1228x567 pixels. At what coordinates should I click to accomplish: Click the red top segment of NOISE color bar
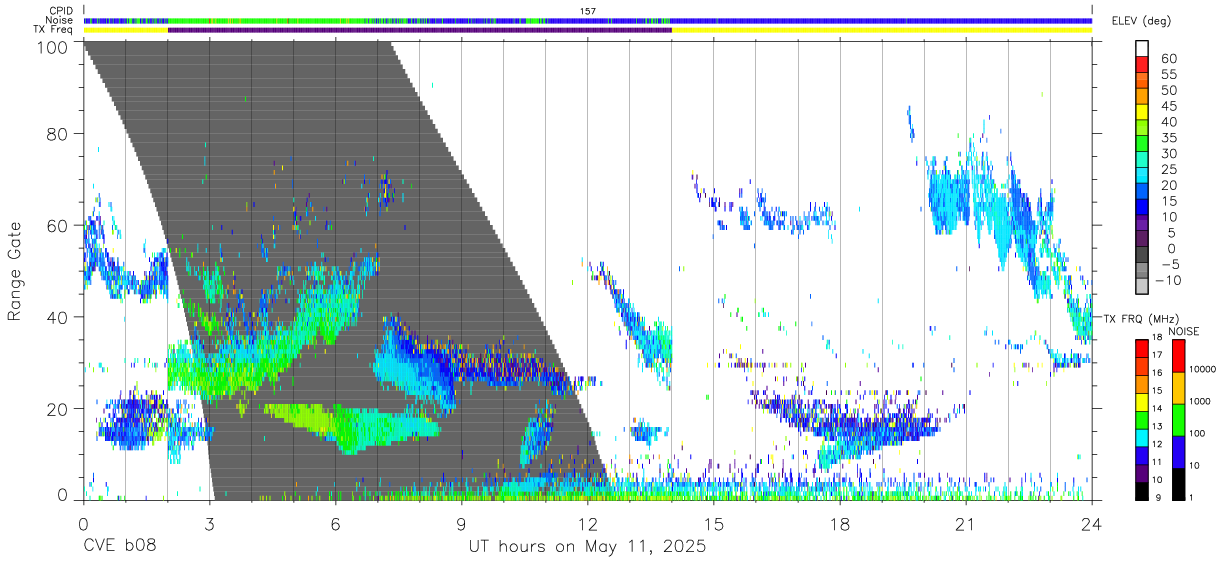pos(1177,356)
